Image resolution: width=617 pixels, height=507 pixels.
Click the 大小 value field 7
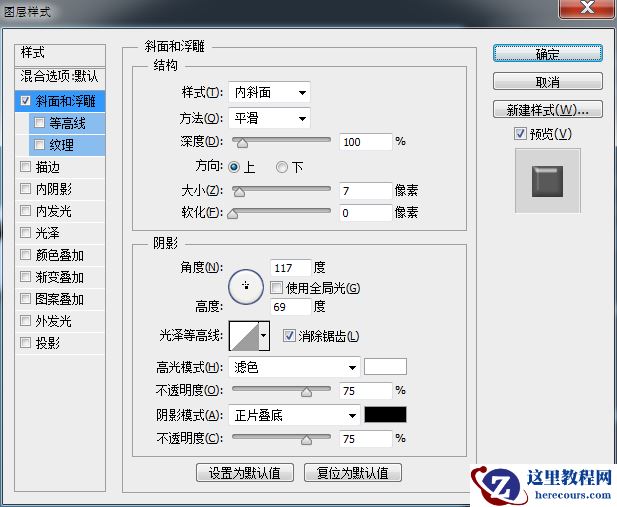click(366, 191)
